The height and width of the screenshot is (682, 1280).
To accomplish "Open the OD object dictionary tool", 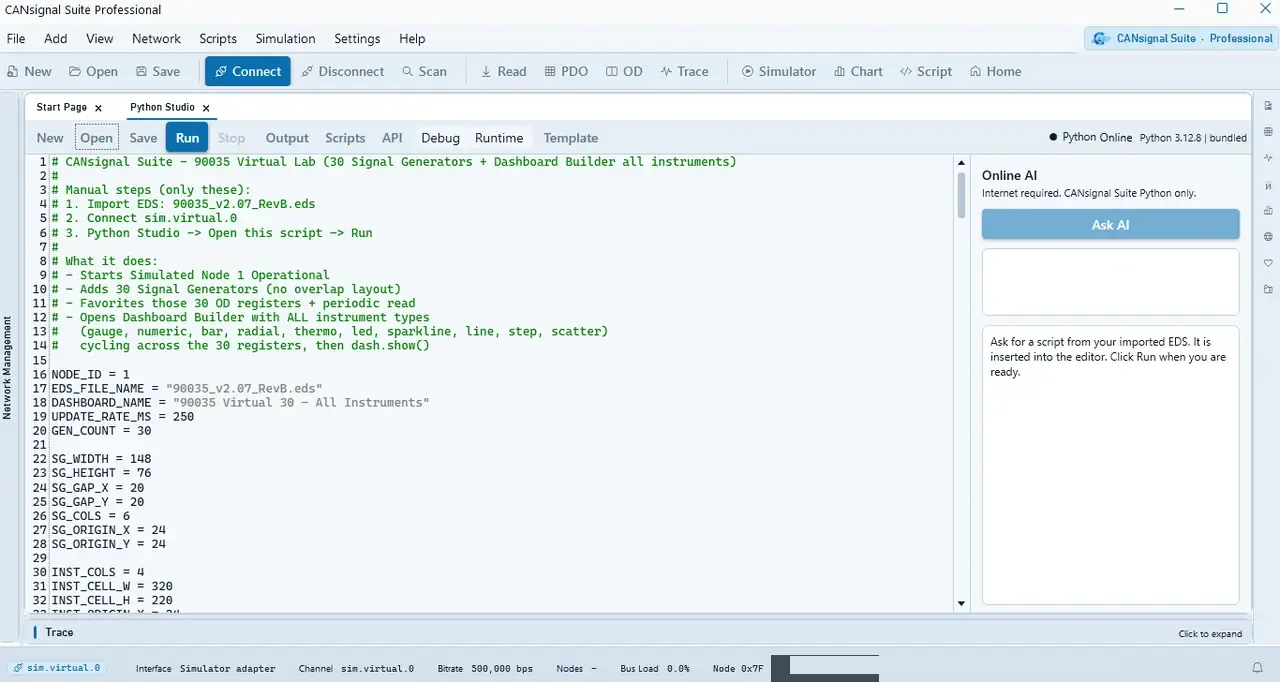I will coord(624,71).
